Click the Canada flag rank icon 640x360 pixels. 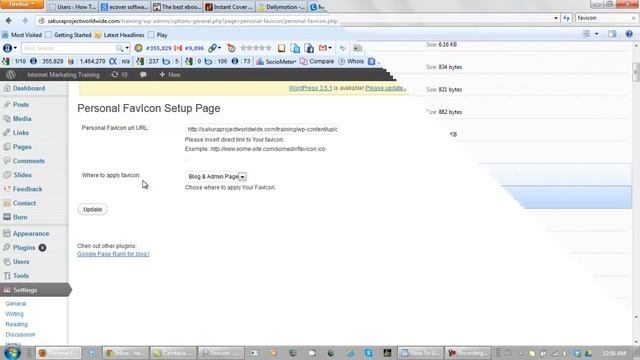[x=178, y=48]
